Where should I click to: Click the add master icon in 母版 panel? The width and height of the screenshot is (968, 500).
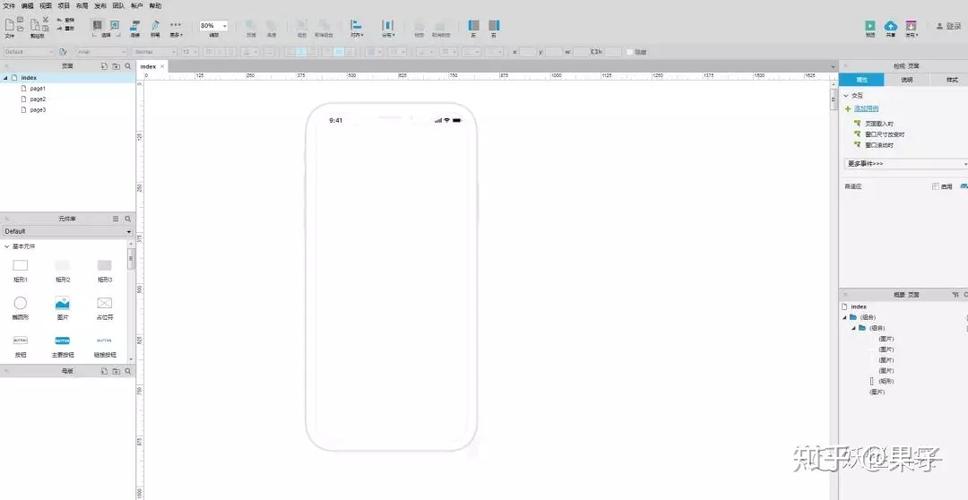tap(104, 371)
